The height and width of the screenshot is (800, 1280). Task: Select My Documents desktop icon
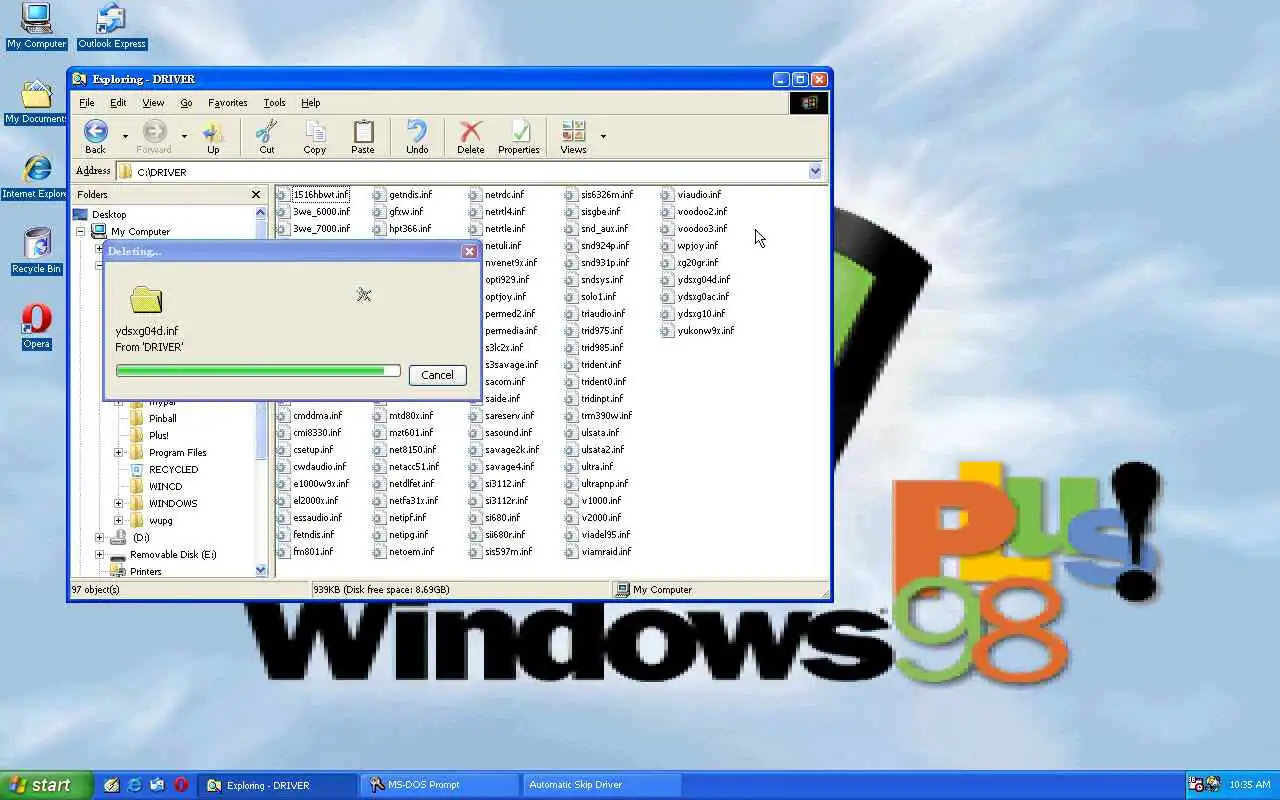pos(37,102)
